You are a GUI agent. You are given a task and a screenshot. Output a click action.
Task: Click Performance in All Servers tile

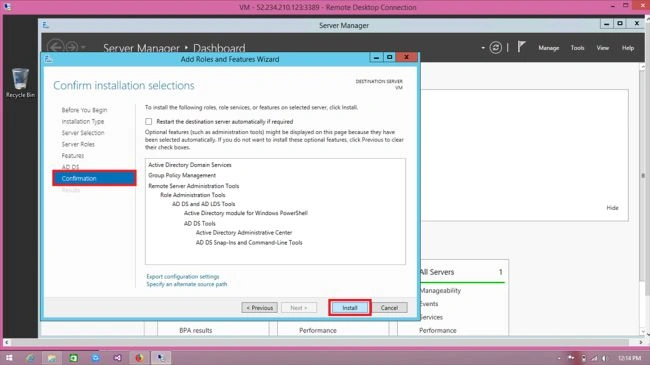438,330
